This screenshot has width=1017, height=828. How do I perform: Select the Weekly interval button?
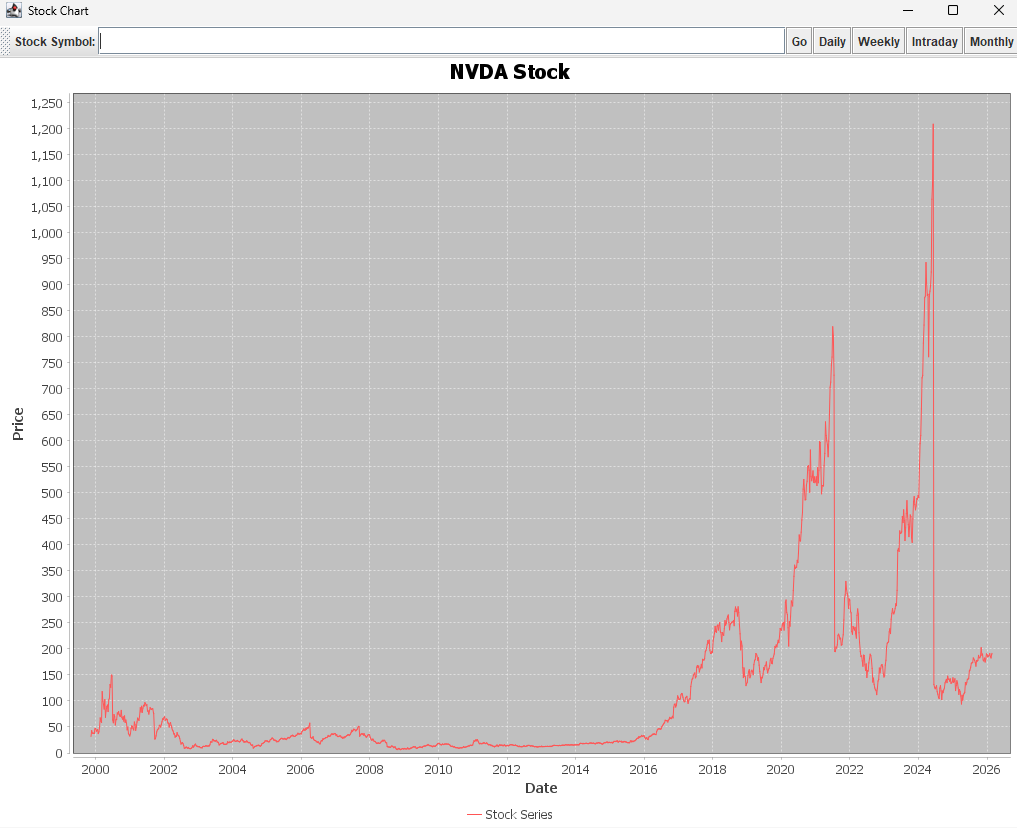point(878,41)
